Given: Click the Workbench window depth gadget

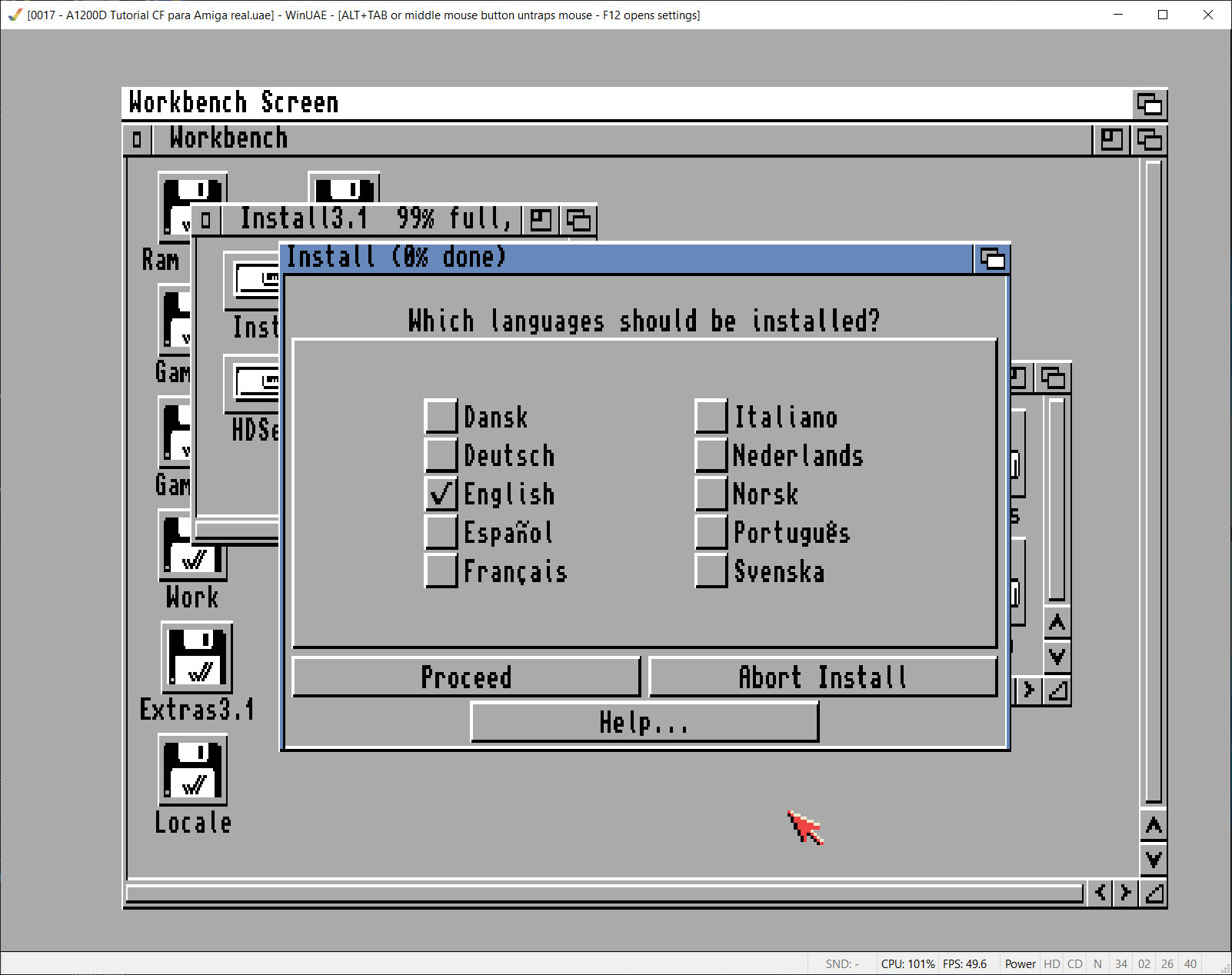Looking at the screenshot, I should tap(1149, 139).
